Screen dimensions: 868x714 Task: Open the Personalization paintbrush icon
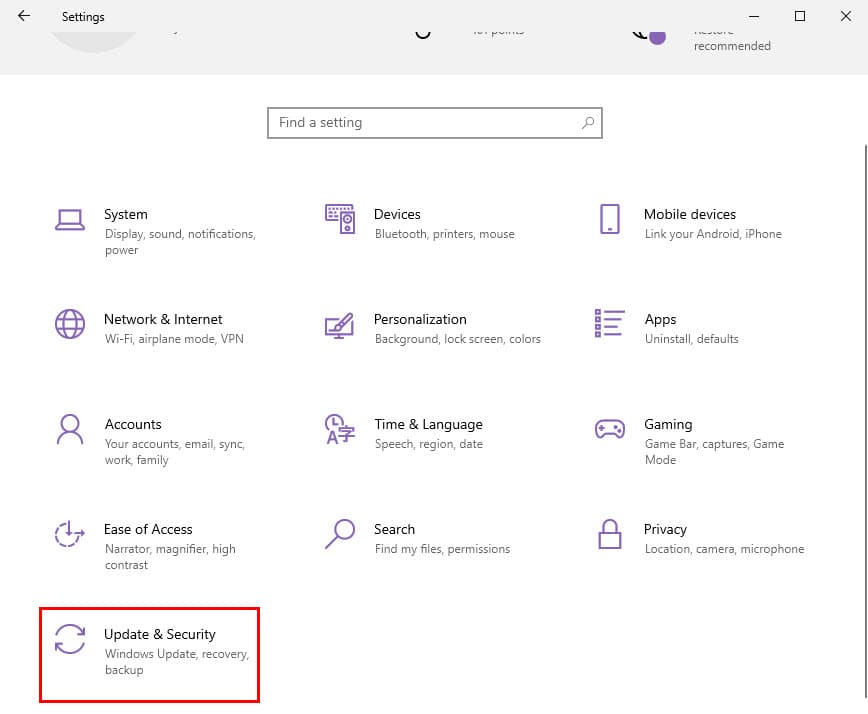click(x=339, y=325)
